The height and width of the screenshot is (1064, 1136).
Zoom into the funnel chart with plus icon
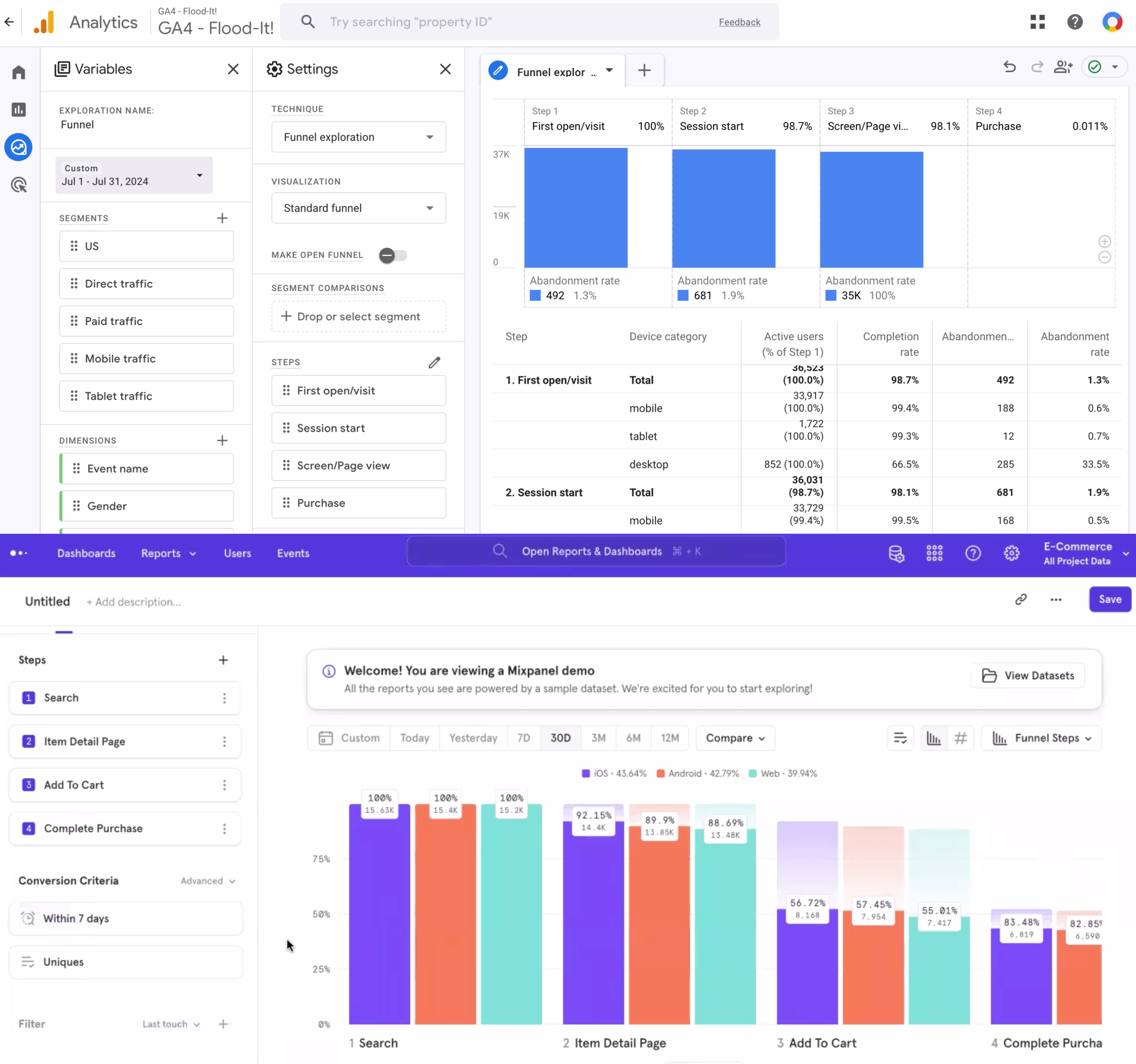click(1105, 241)
